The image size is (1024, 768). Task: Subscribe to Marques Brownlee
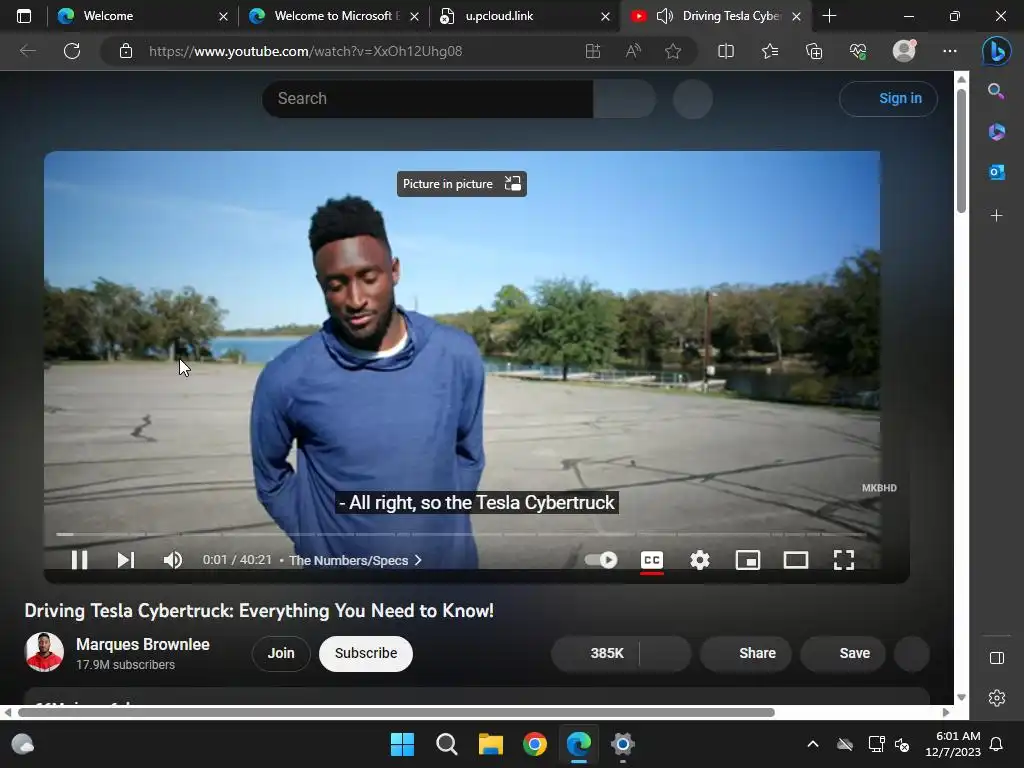366,653
